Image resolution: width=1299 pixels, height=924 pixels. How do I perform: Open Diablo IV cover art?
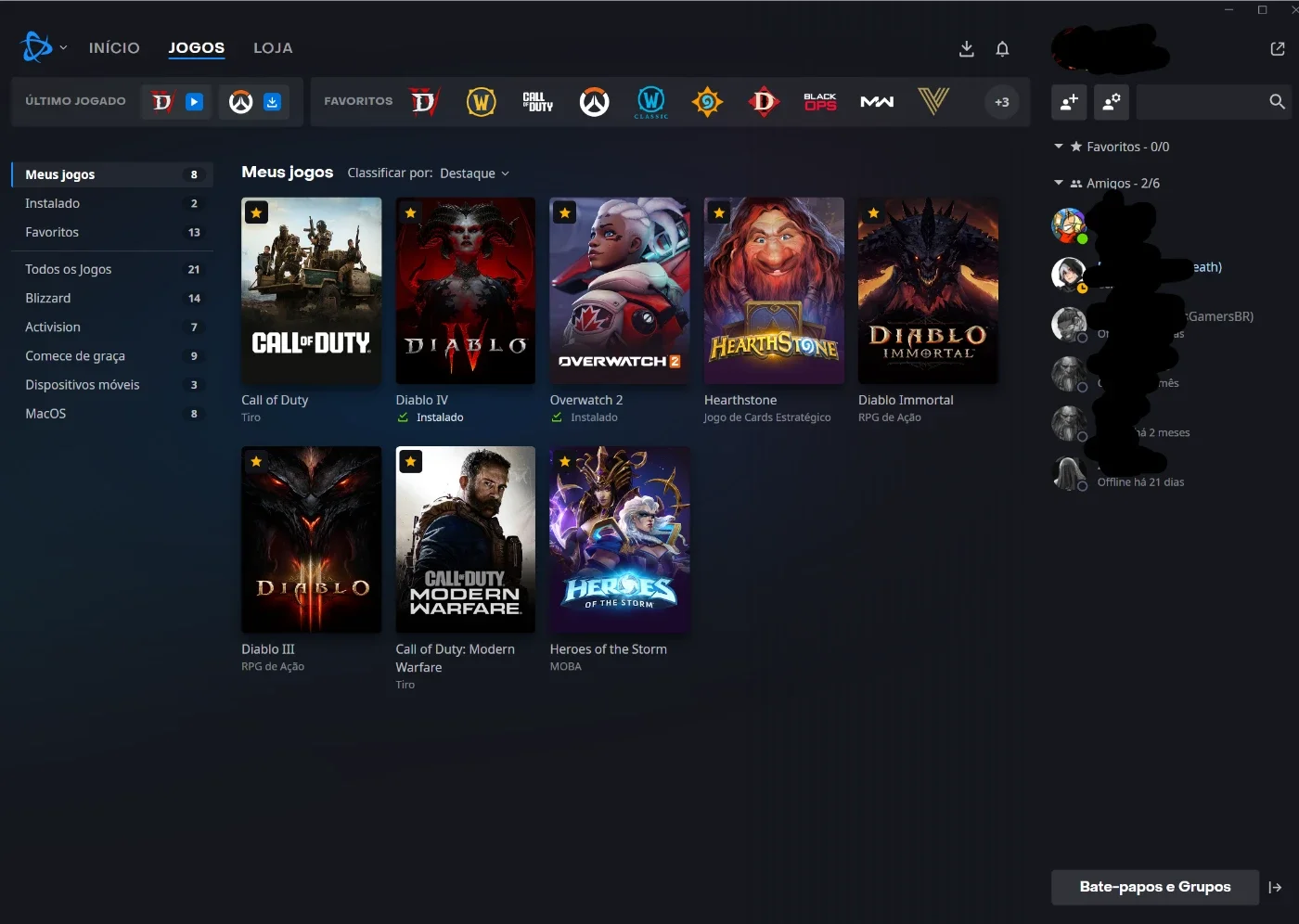(465, 290)
